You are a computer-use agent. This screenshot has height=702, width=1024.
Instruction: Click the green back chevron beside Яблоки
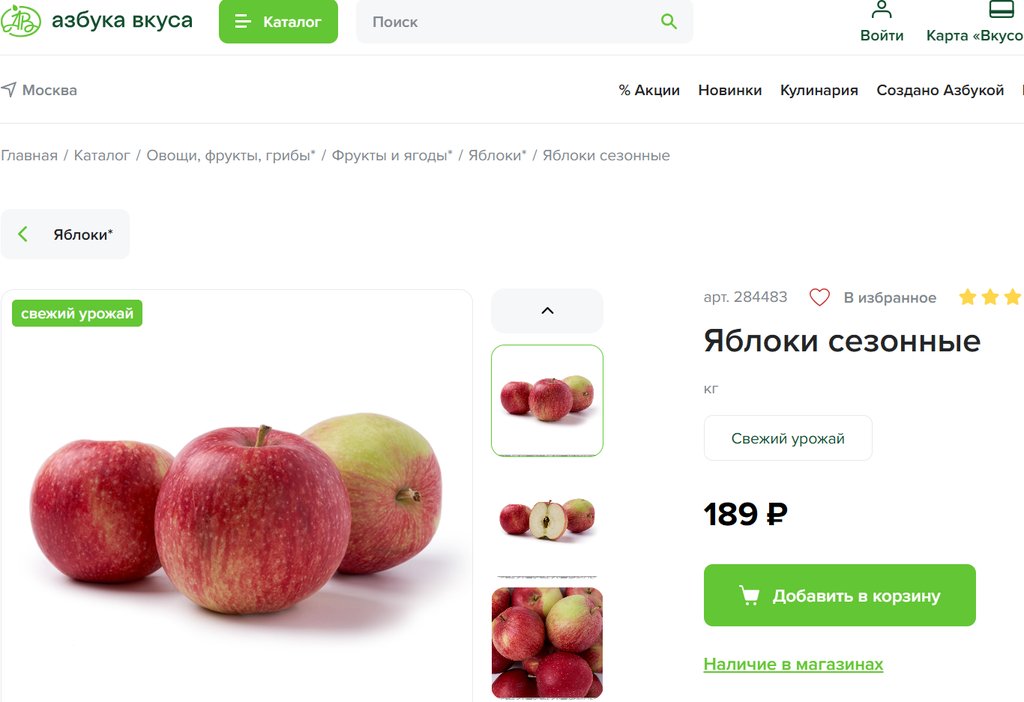pos(23,234)
